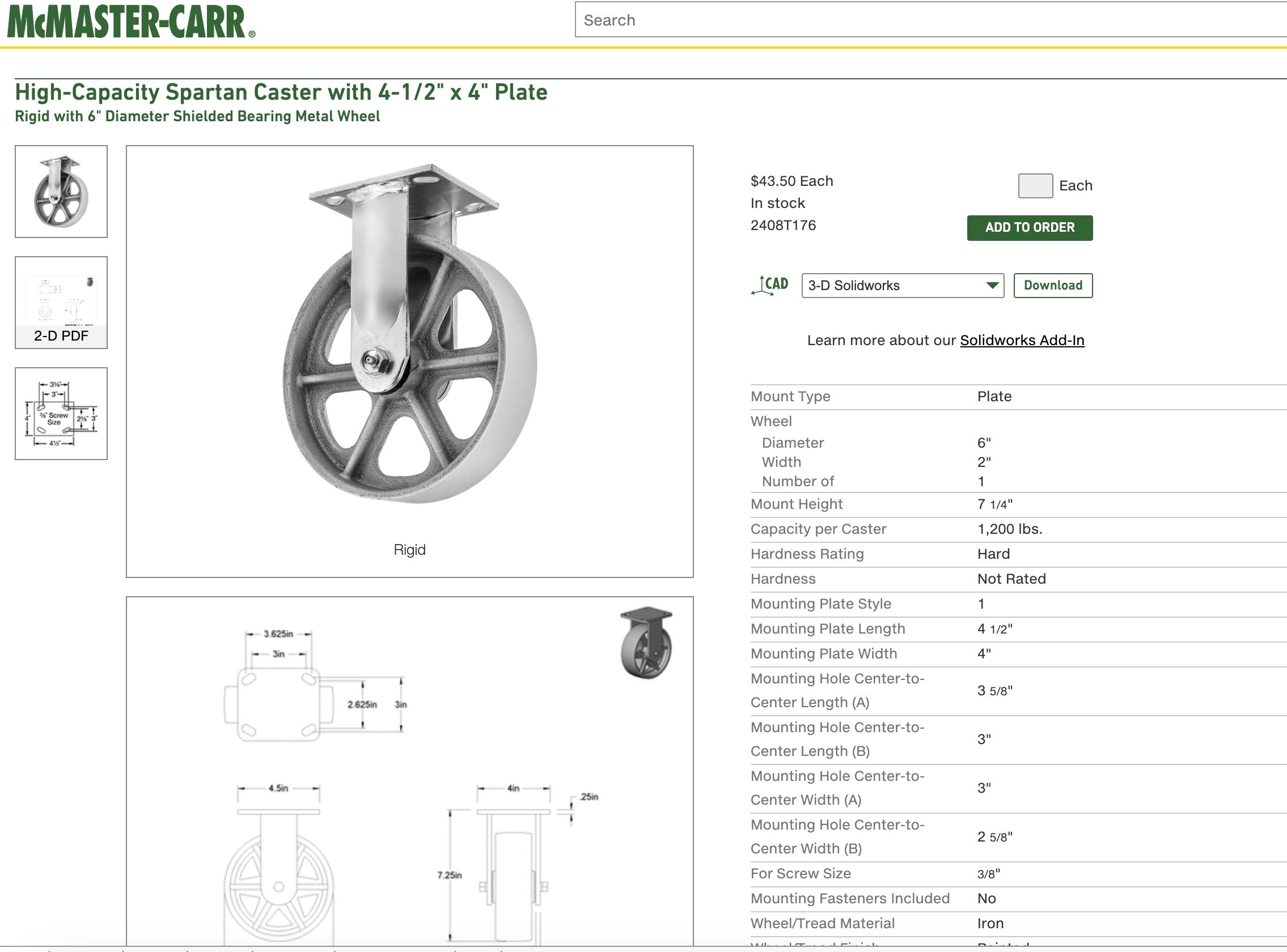Select the mounting plate dimension thumbnail
The image size is (1287, 952).
click(x=61, y=414)
